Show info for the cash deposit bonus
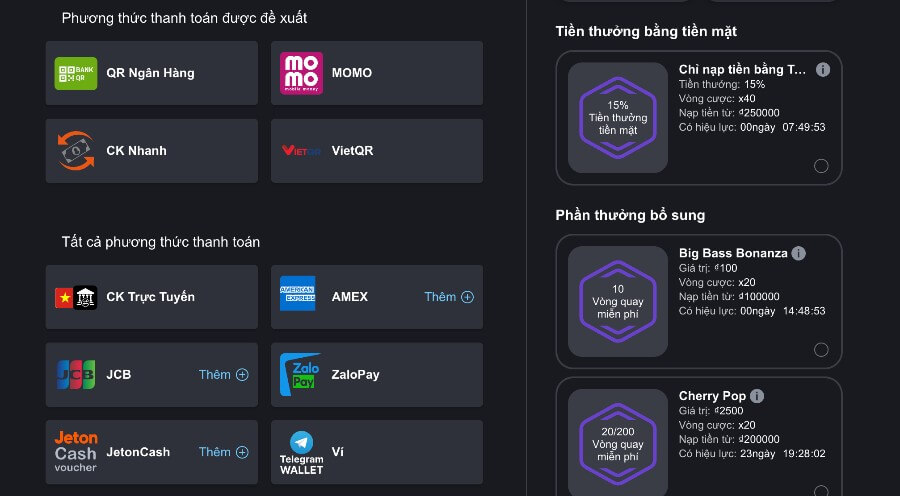Viewport: 900px width, 496px height. [823, 70]
